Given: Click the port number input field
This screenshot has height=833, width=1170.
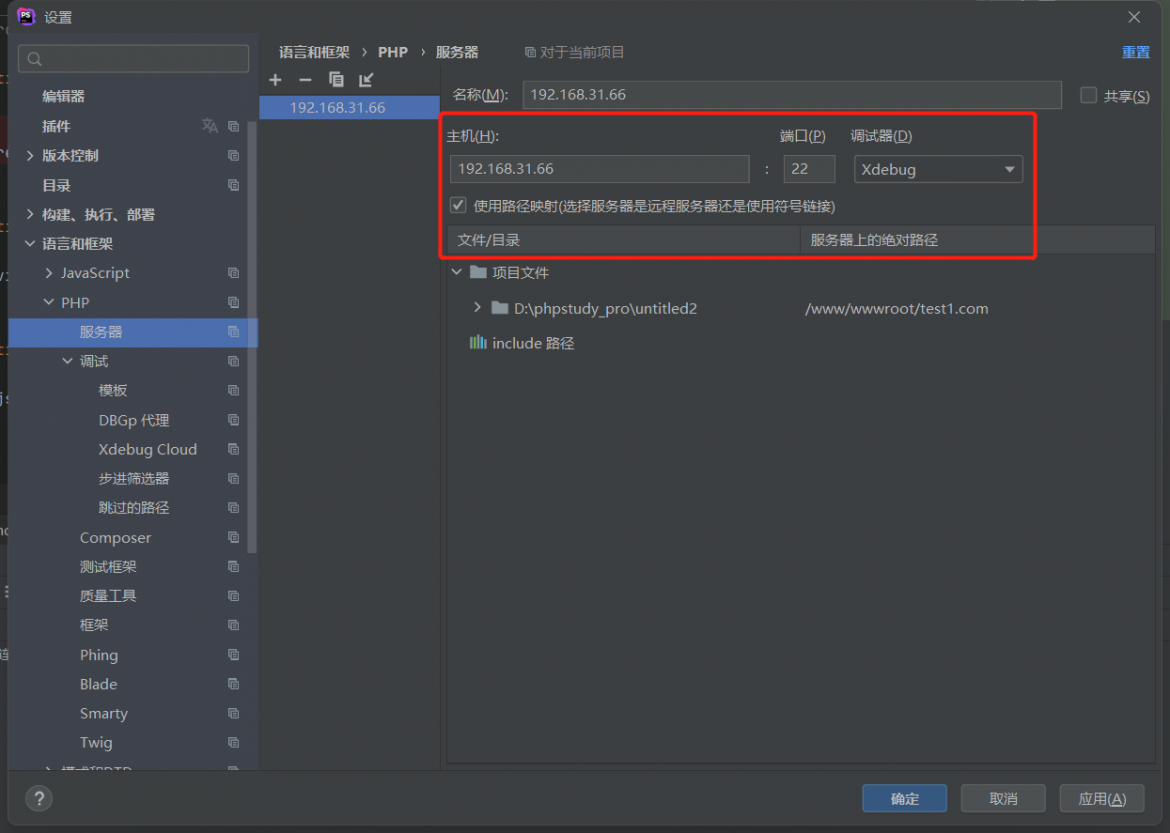Looking at the screenshot, I should [809, 169].
